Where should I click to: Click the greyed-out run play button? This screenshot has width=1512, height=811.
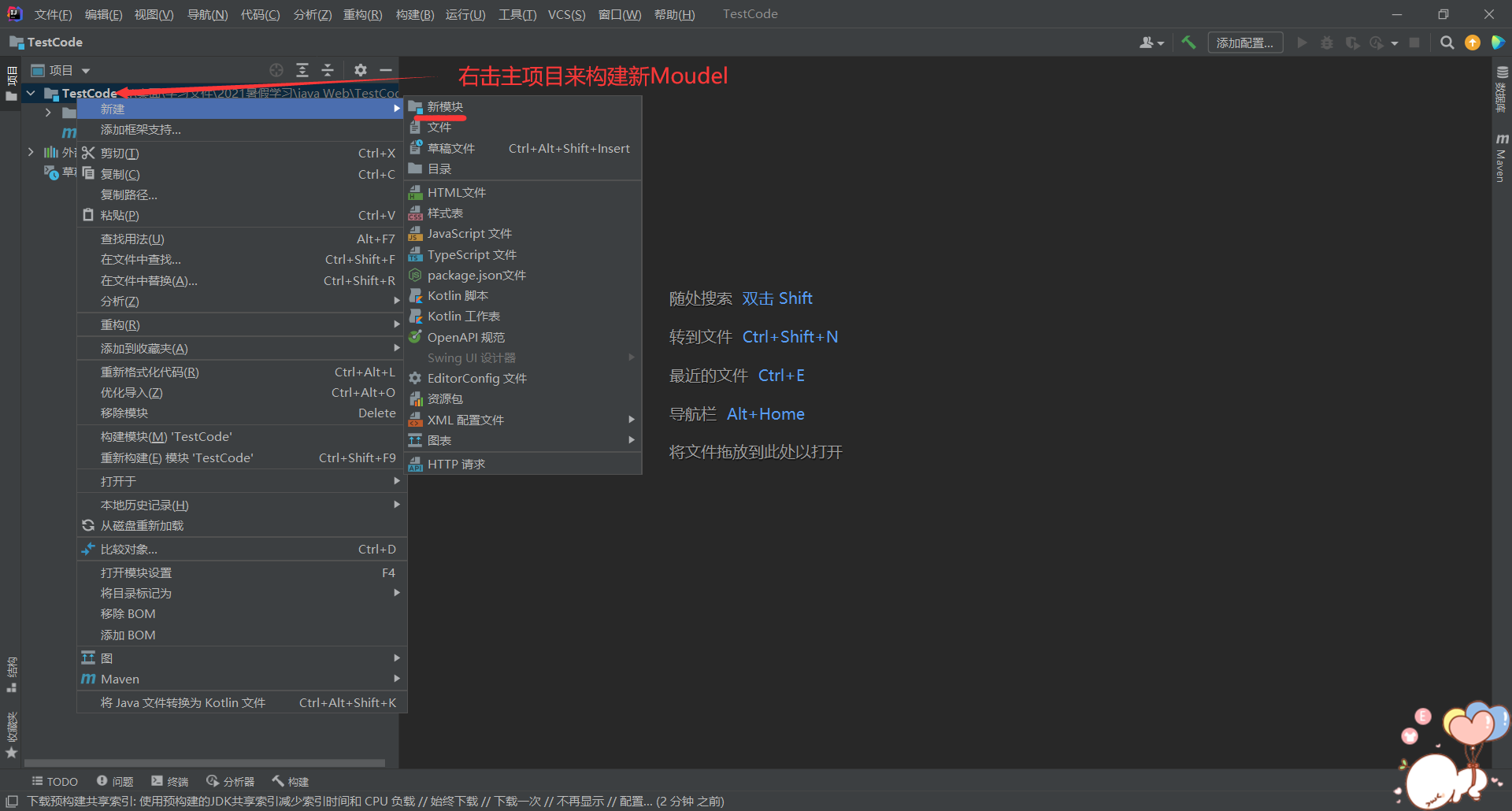[1302, 43]
